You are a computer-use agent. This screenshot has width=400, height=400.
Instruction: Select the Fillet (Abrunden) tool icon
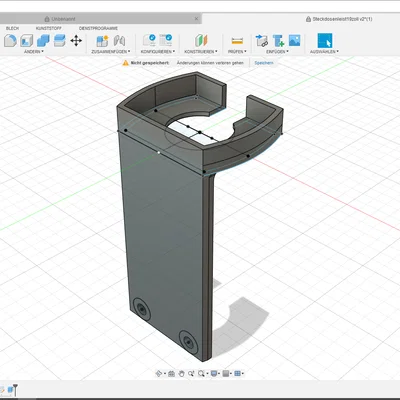[10, 41]
